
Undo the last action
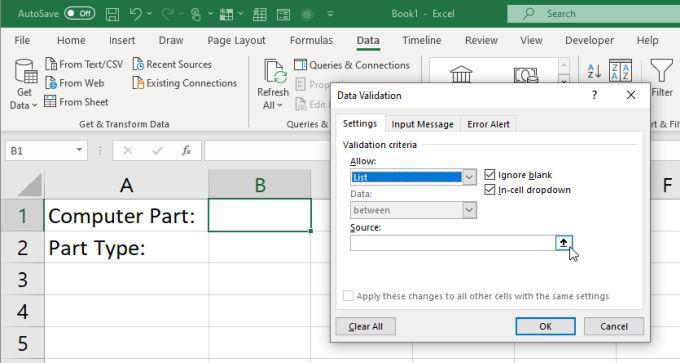click(x=135, y=14)
